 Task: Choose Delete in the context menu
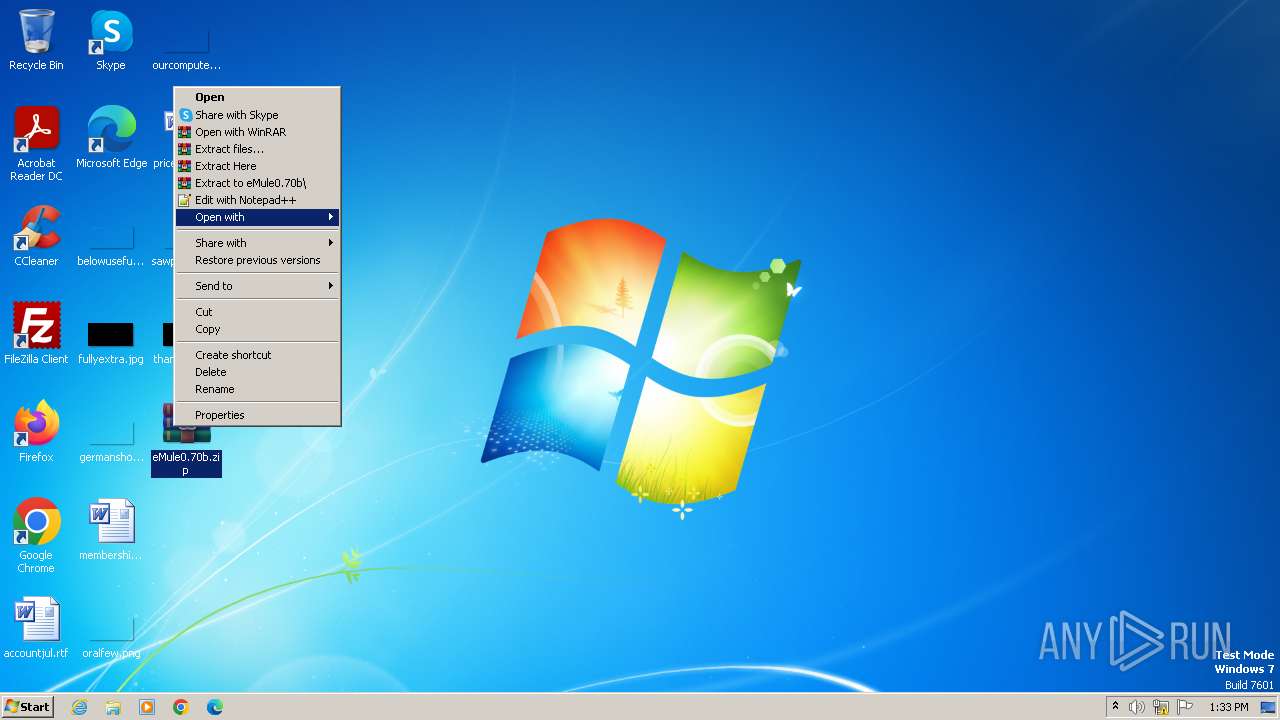[x=258, y=372]
